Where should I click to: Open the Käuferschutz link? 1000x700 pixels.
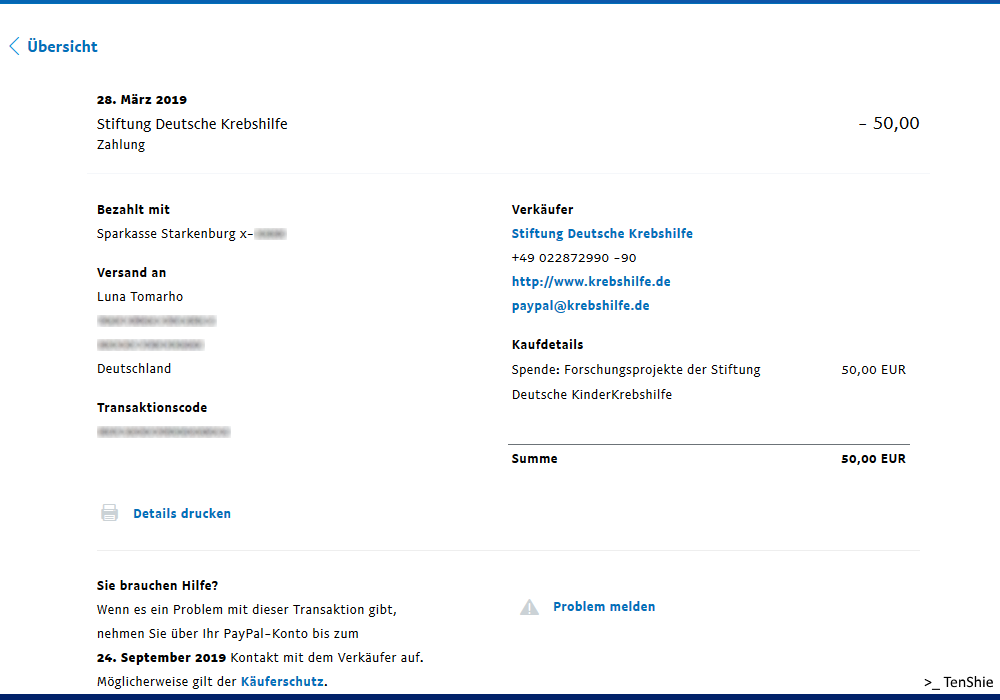tap(282, 682)
